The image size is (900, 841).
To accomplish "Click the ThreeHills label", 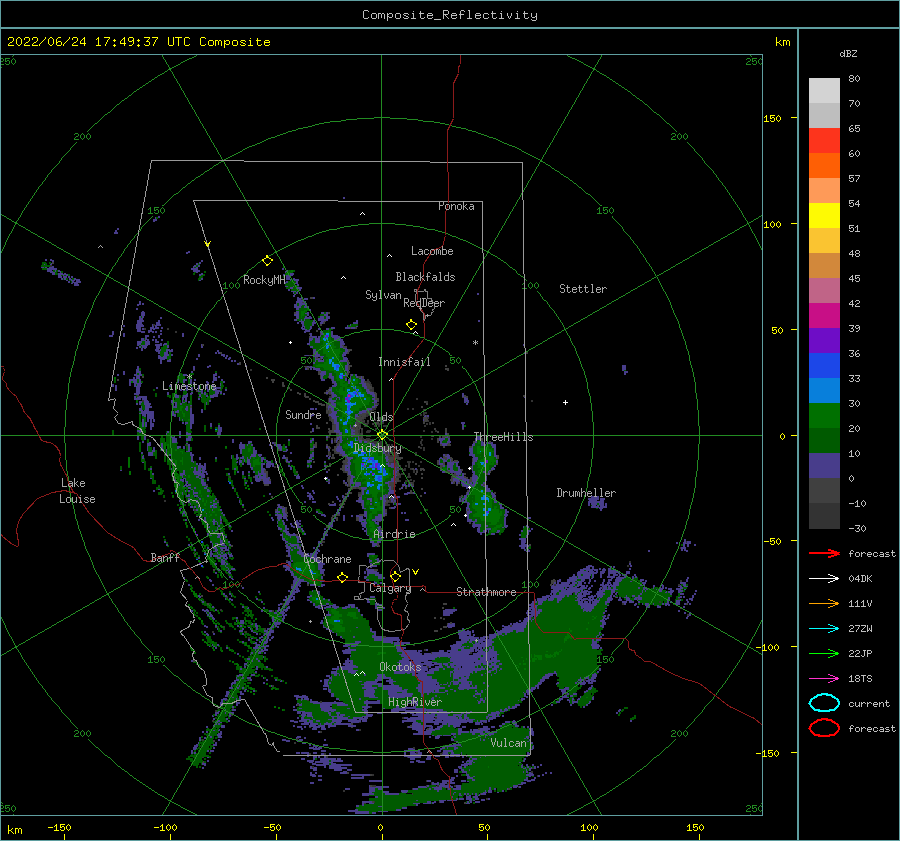I will point(503,437).
